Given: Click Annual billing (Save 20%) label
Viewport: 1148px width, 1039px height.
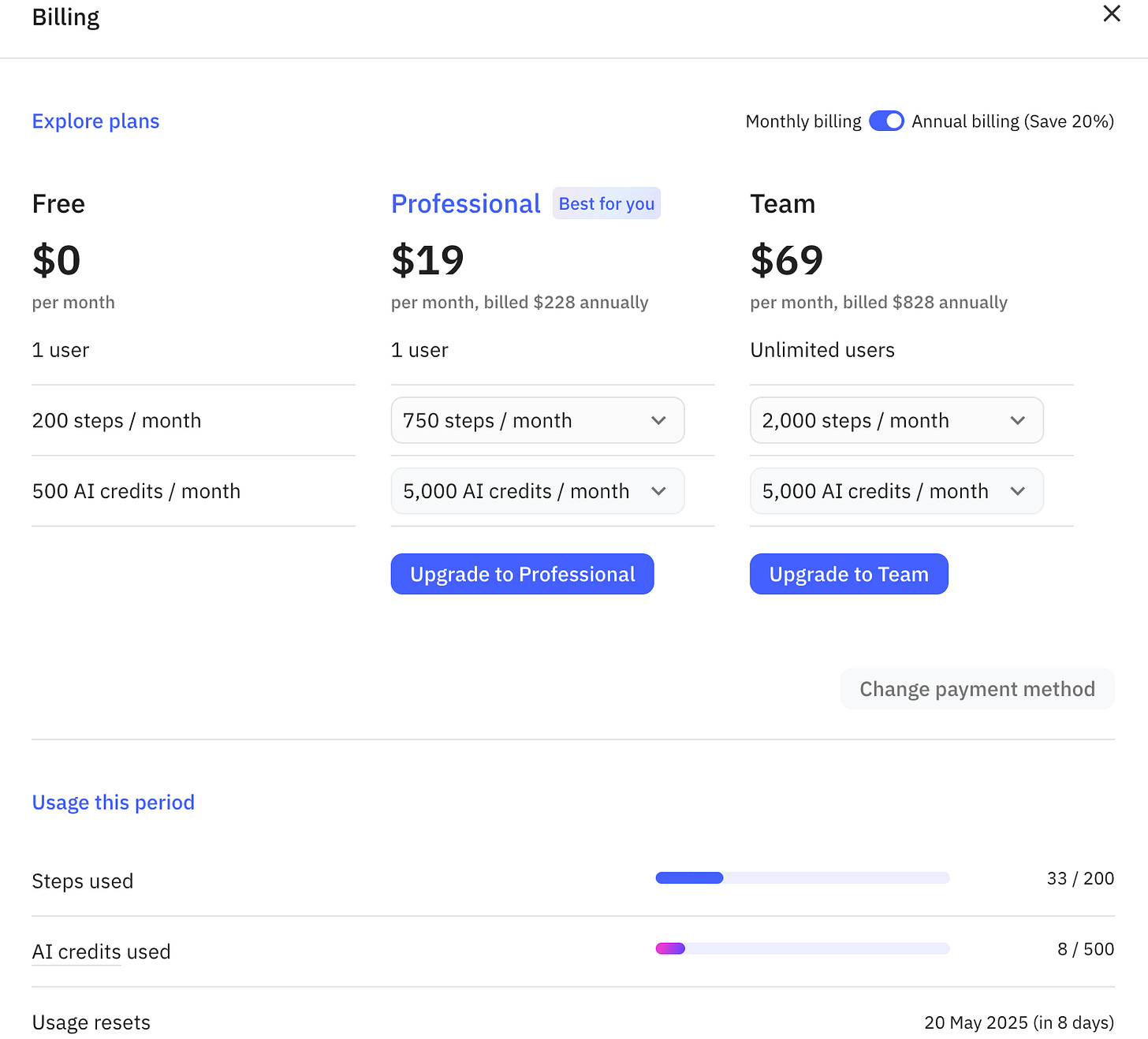Looking at the screenshot, I should coord(1012,121).
